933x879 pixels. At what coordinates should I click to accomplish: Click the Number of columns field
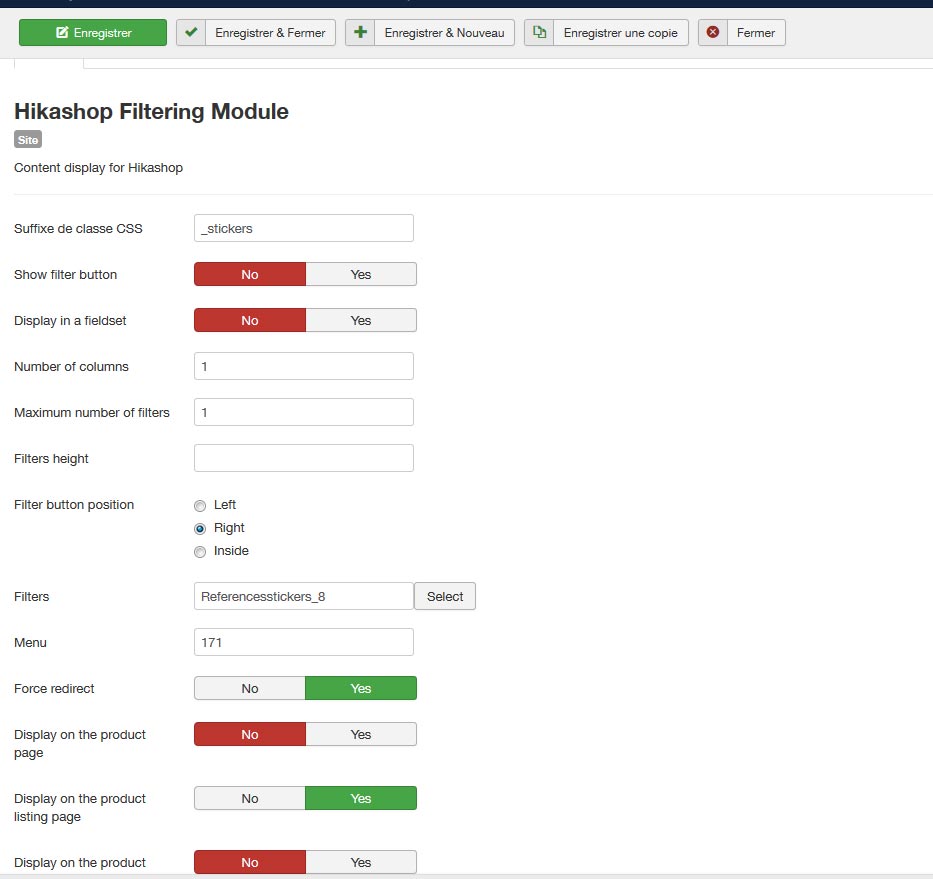coord(303,366)
